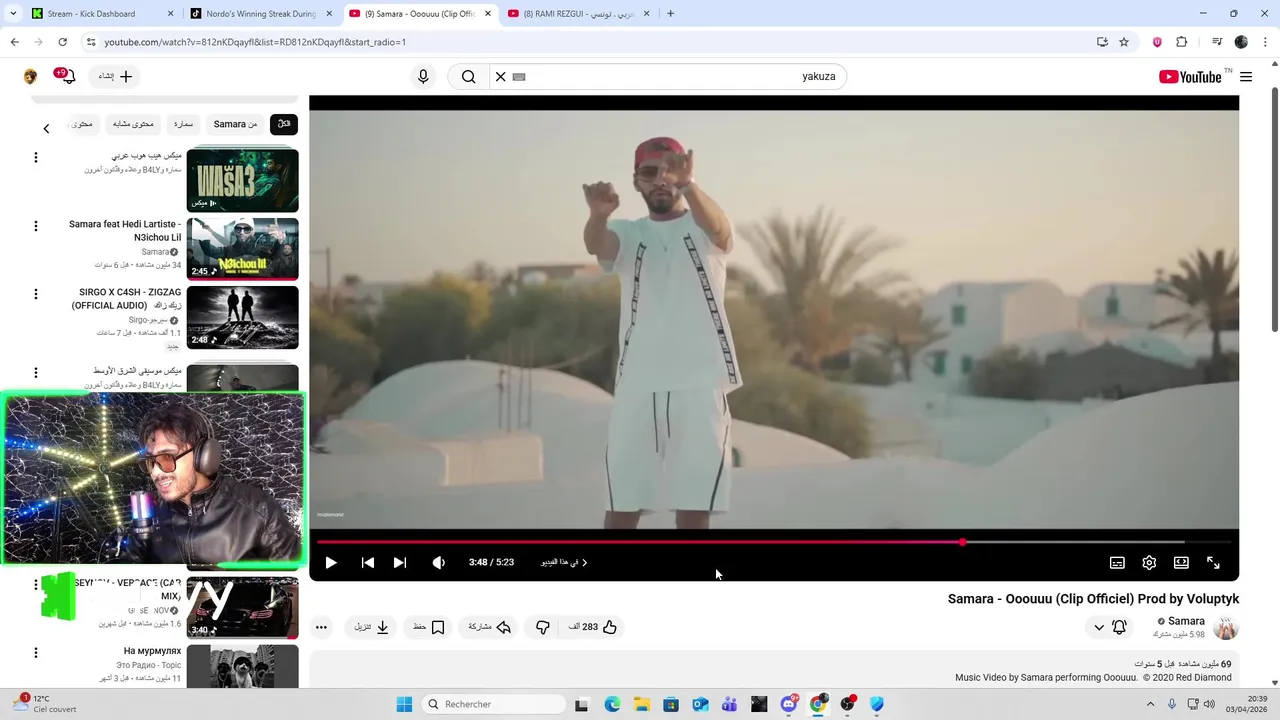The width and height of the screenshot is (1280, 720).
Task: Dislike the Samara video
Action: point(543,627)
